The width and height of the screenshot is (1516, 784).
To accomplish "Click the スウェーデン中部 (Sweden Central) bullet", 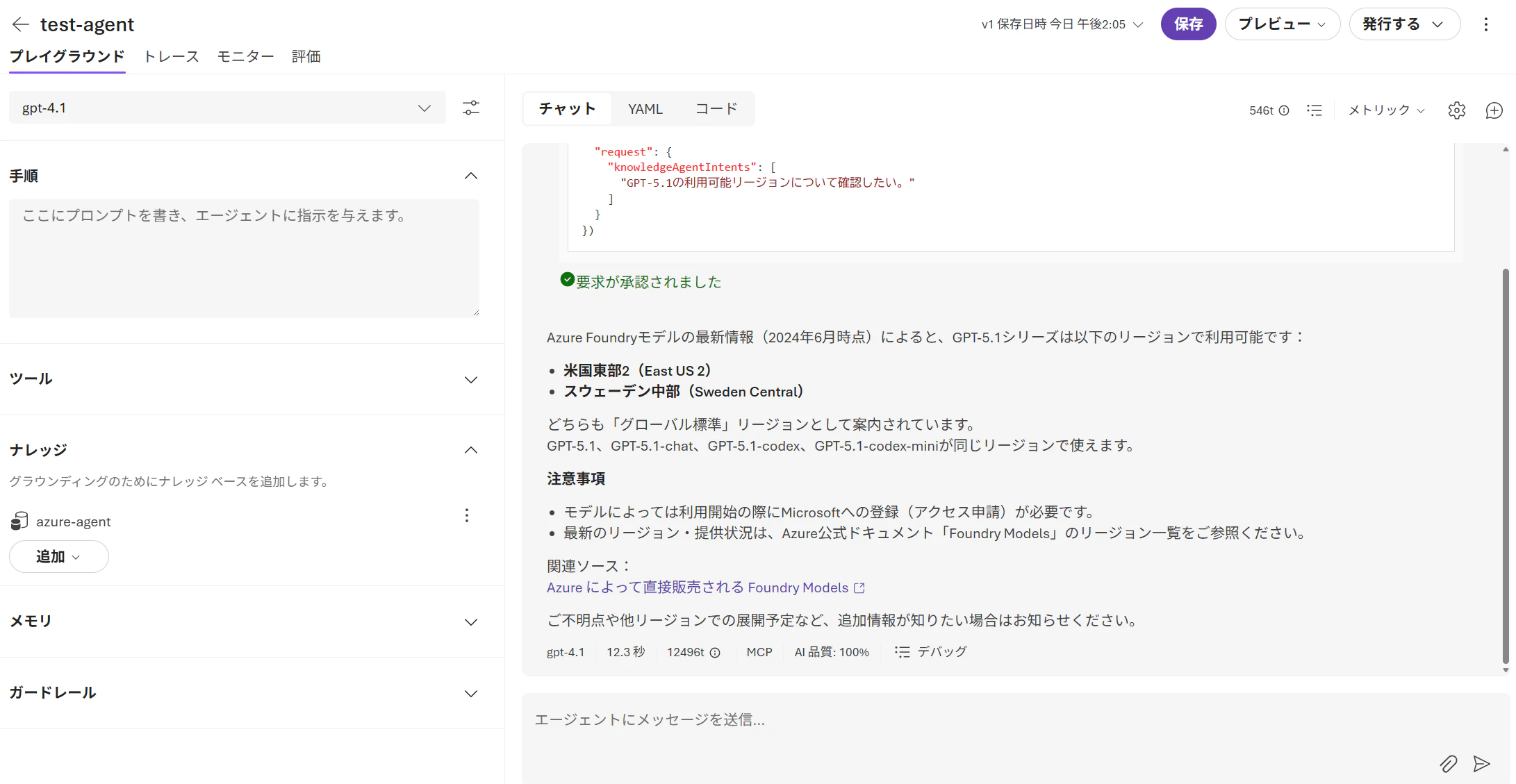I will pyautogui.click(x=684, y=392).
